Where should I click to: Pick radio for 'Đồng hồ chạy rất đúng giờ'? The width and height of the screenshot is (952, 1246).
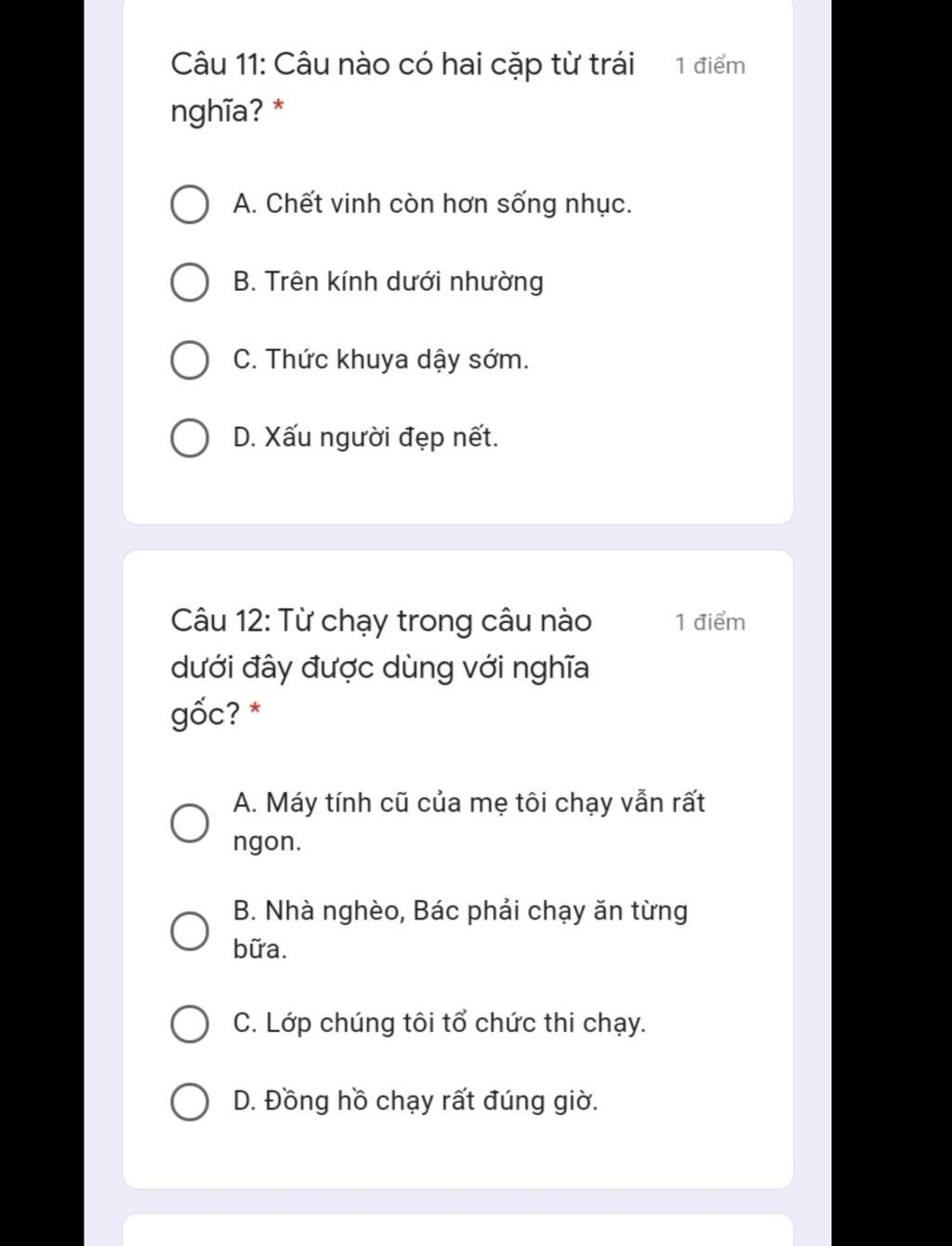pos(190,1102)
